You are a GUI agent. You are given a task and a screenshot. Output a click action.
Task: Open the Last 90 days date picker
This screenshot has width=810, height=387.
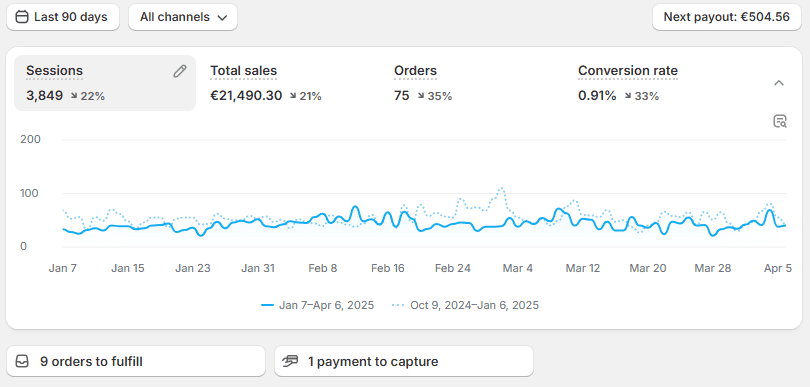[x=63, y=17]
